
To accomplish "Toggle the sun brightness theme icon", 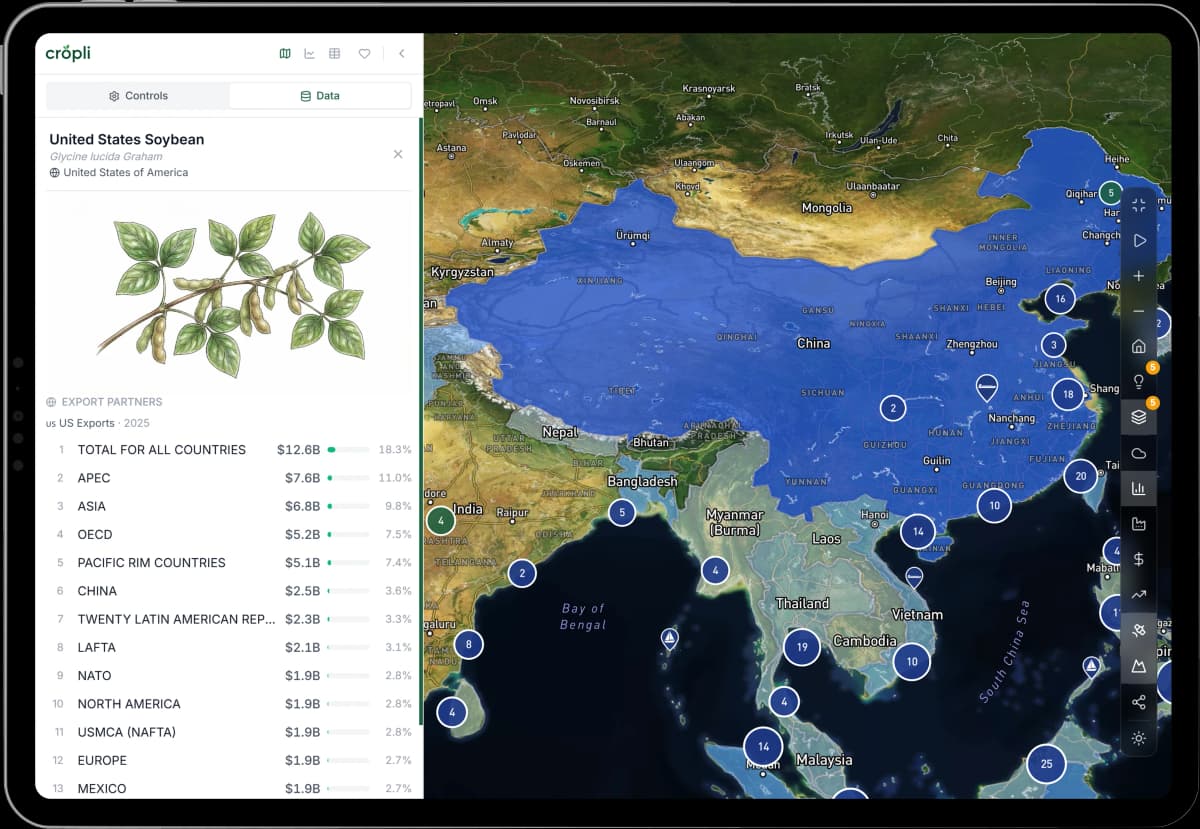I will click(x=1139, y=738).
